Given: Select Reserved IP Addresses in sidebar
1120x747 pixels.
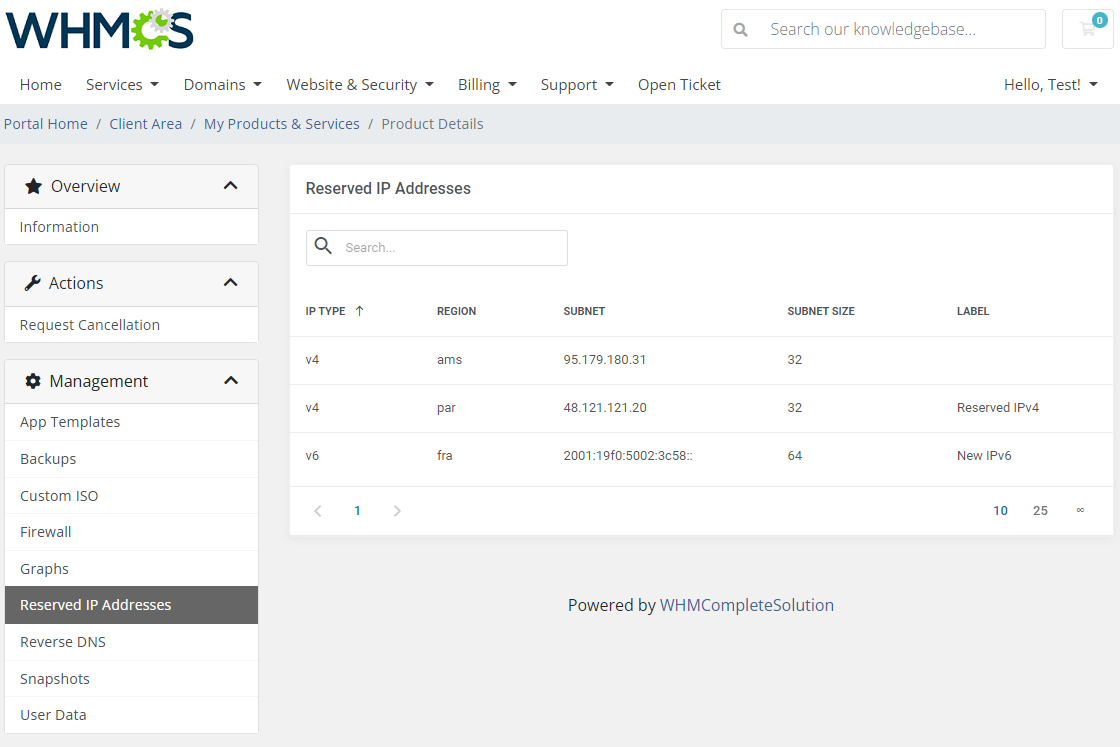Looking at the screenshot, I should click(x=131, y=605).
